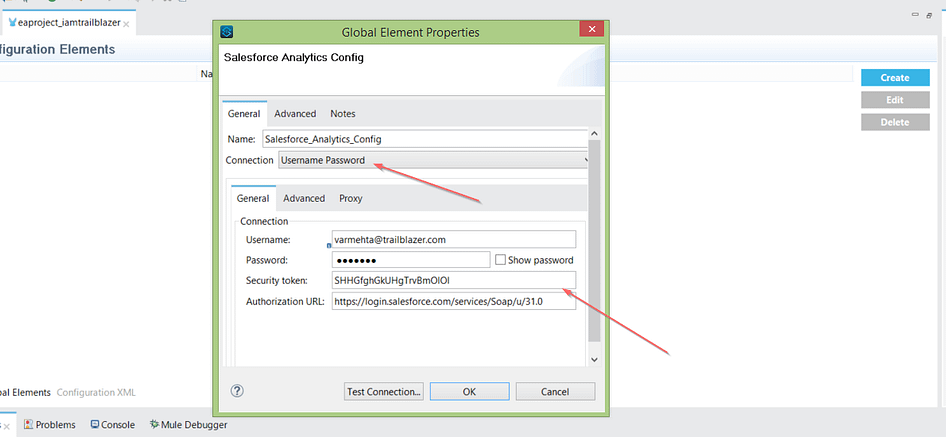Open the inner Advanced connection tab
The height and width of the screenshot is (437, 946).
tap(304, 198)
